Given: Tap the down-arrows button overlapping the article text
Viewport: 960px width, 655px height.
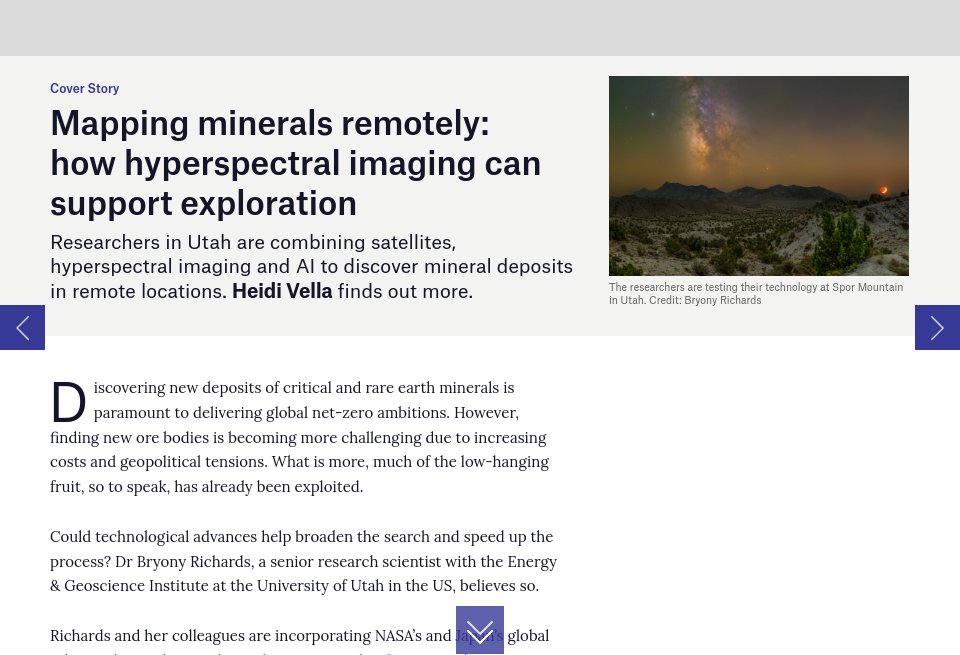Looking at the screenshot, I should 480,630.
